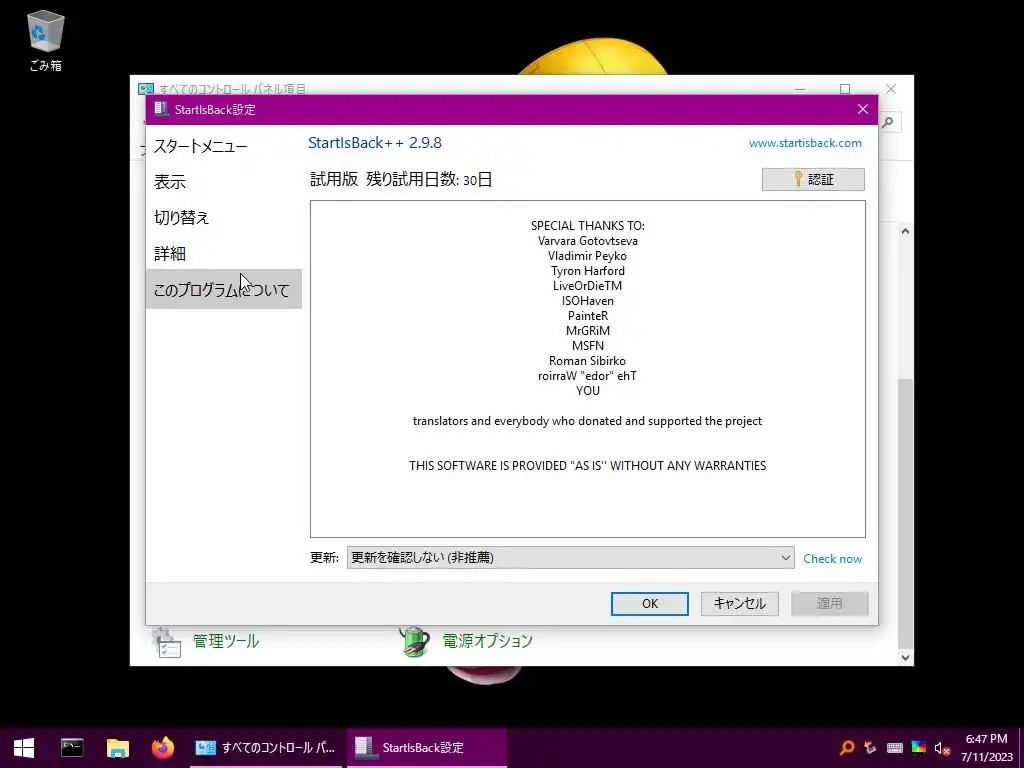The image size is (1024, 768).
Task: Click the rainbow color display tray icon
Action: click(919, 748)
